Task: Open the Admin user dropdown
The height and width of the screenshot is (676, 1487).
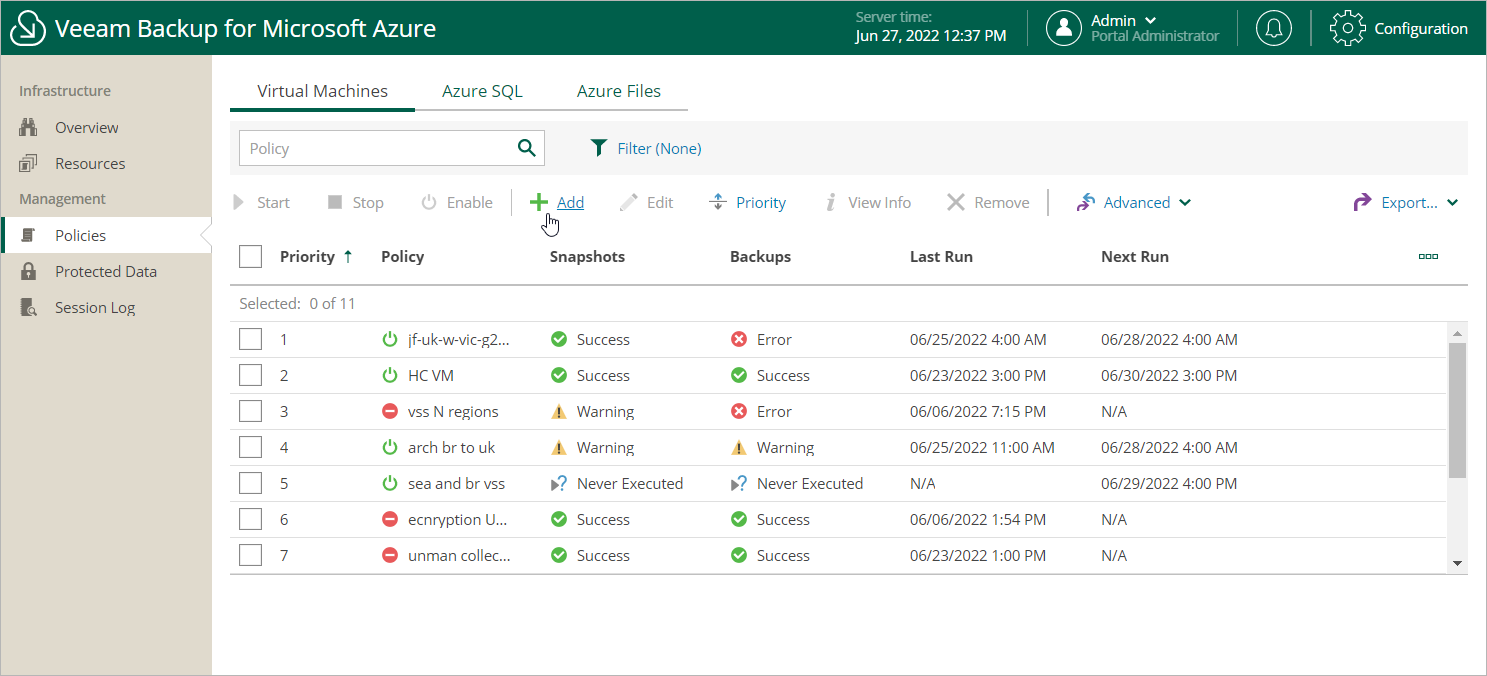Action: (x=1124, y=21)
